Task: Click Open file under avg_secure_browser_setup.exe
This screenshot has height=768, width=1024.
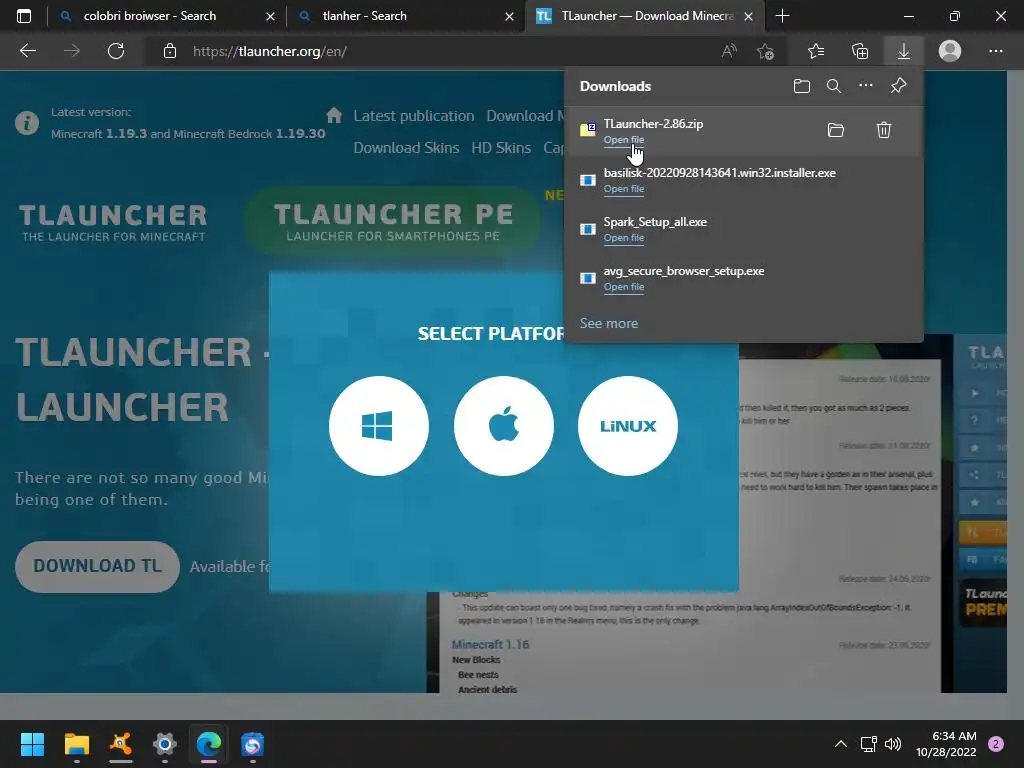Action: click(624, 287)
